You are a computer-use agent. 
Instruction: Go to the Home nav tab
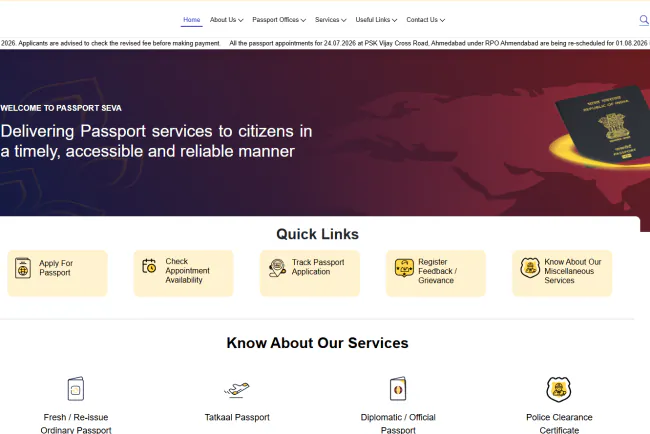(192, 20)
